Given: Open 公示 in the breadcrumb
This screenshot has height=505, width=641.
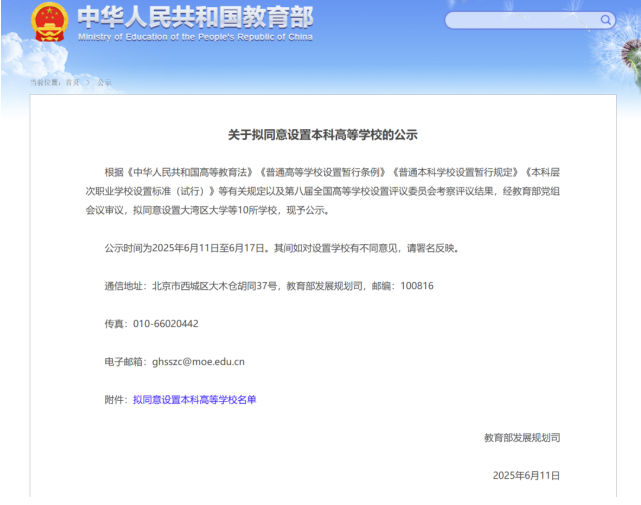Looking at the screenshot, I should tap(104, 82).
